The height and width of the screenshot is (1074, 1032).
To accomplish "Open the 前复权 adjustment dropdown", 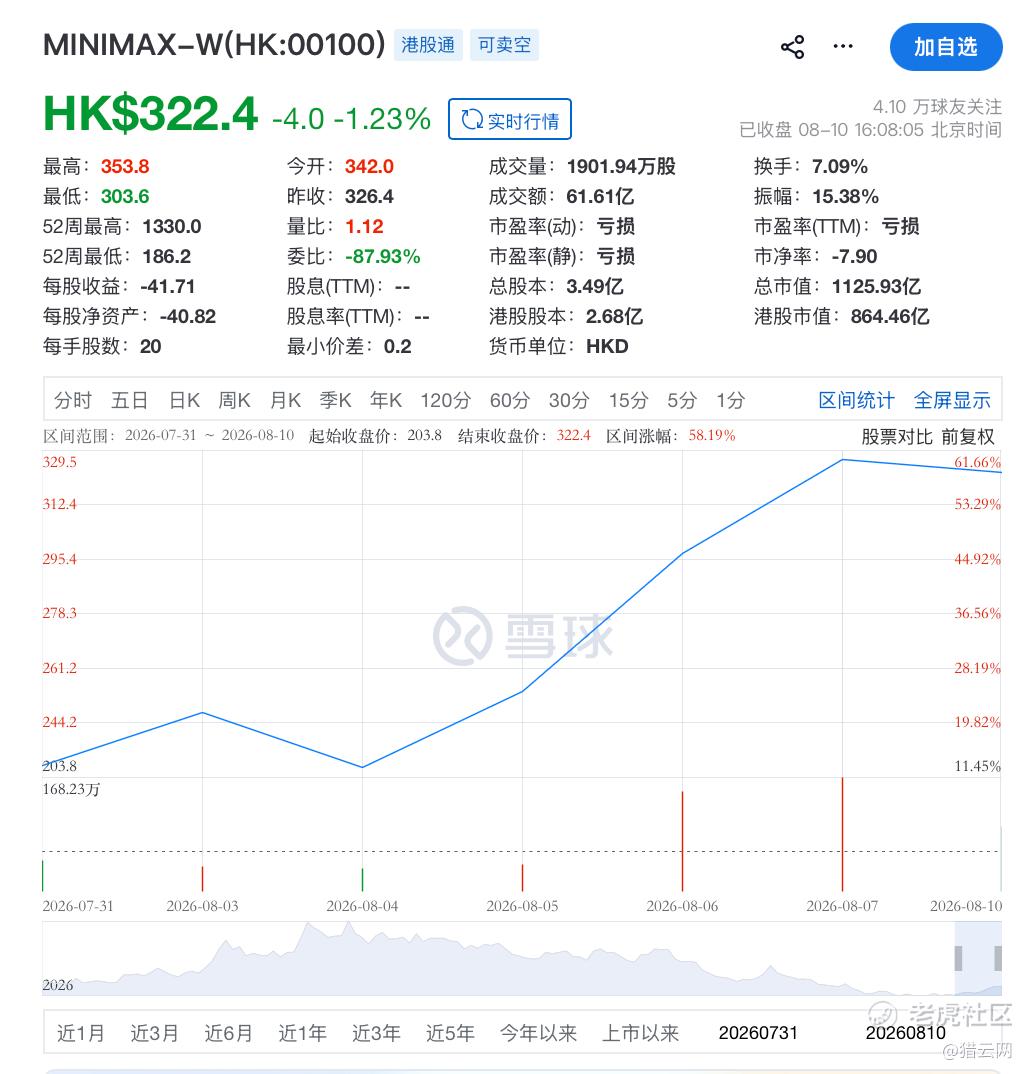I will point(967,436).
